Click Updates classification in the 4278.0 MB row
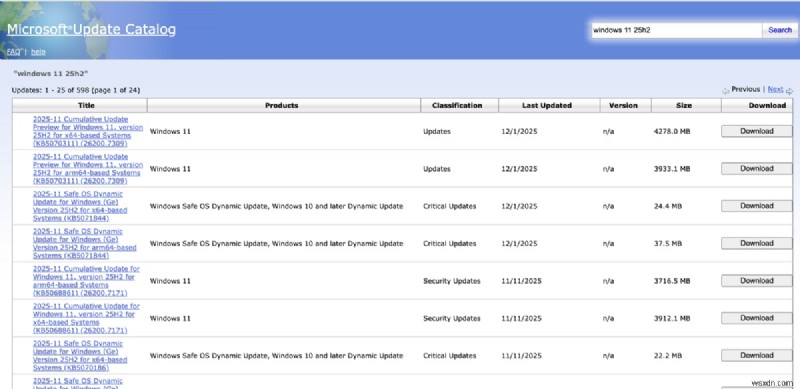 tap(437, 131)
